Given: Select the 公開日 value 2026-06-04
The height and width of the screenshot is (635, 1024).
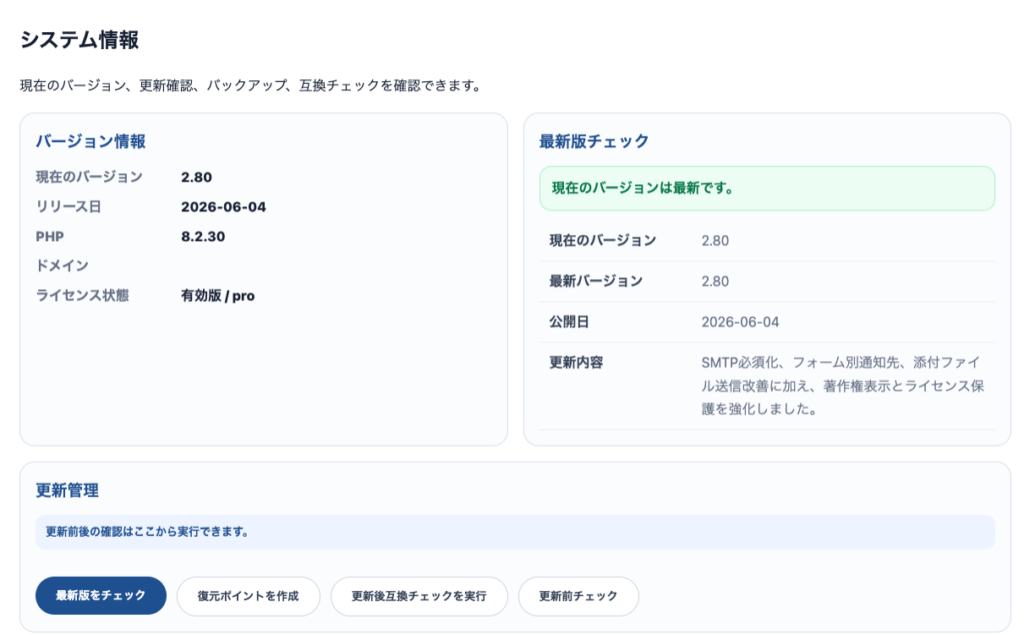Looking at the screenshot, I should coord(740,322).
